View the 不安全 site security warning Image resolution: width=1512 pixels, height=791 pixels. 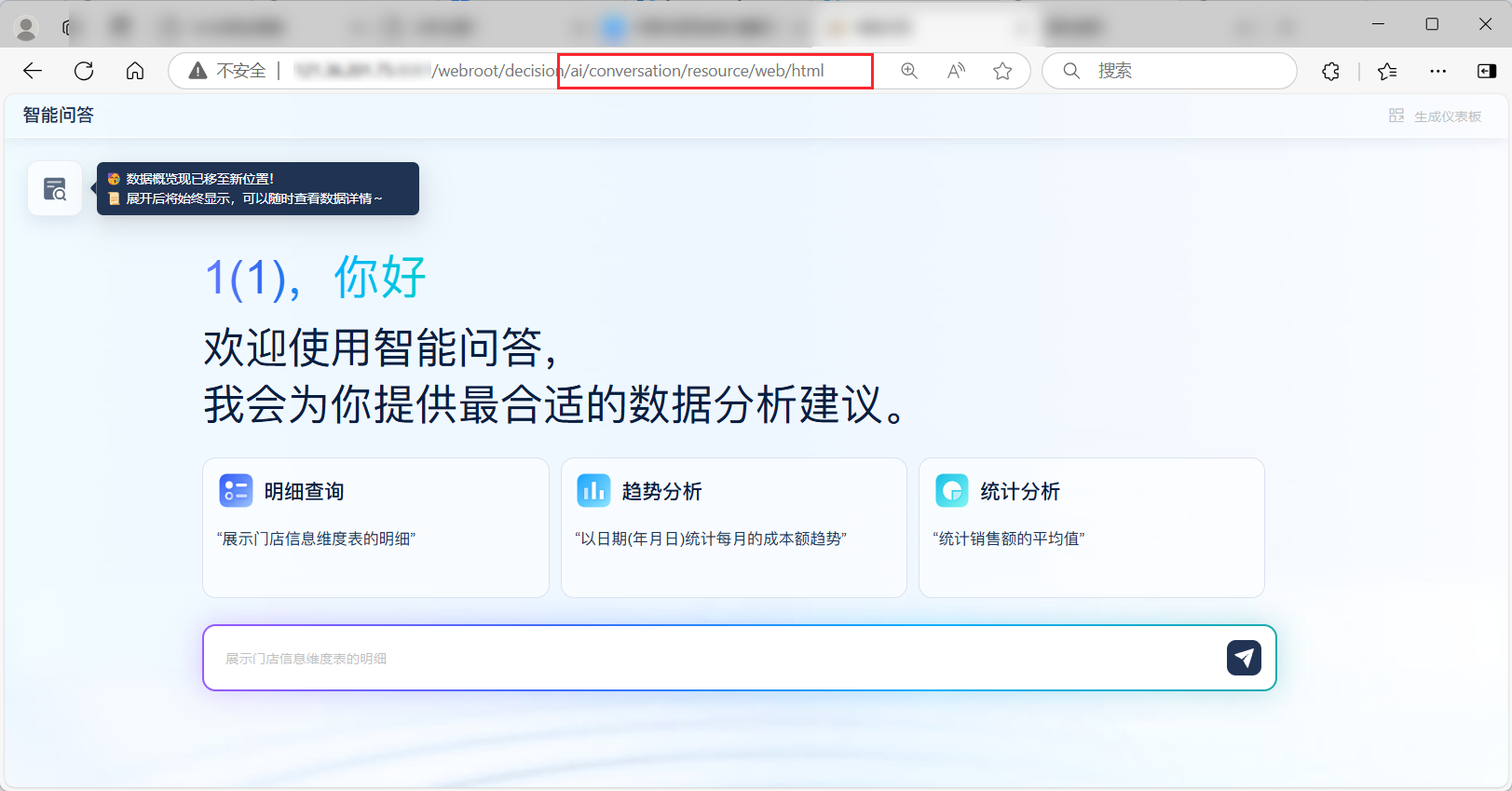click(x=228, y=71)
